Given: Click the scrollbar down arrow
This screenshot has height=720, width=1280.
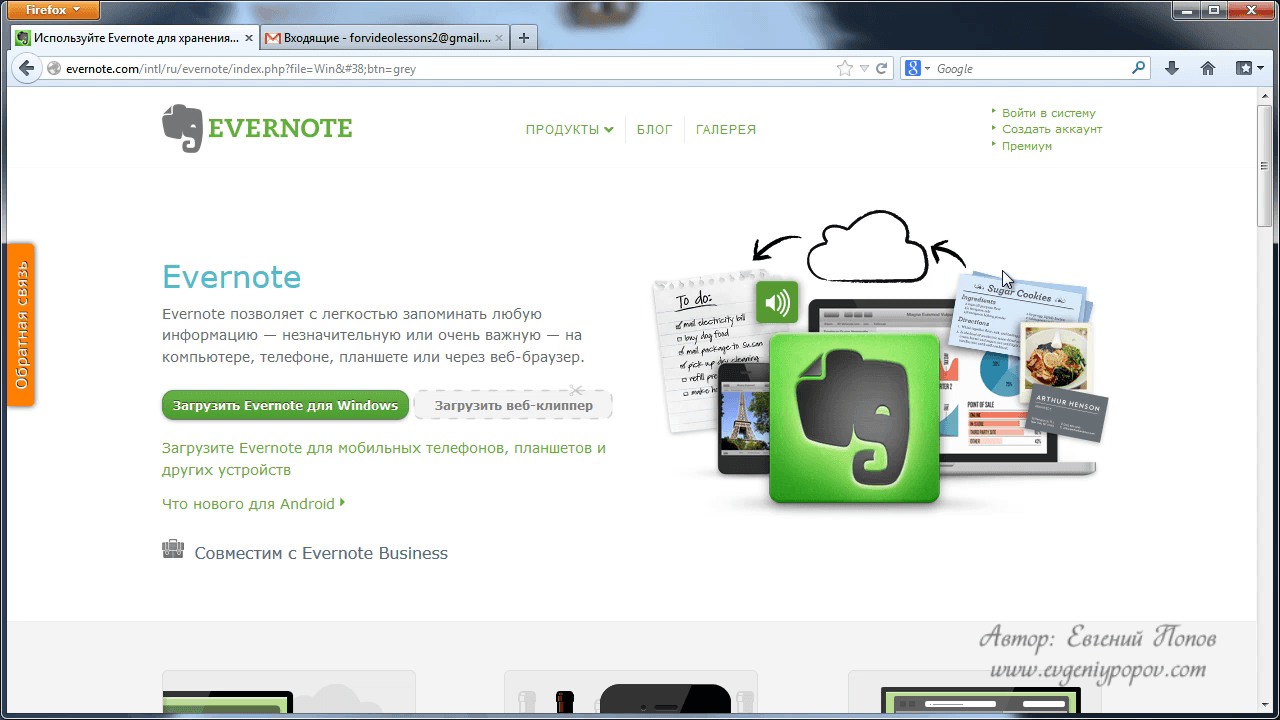Looking at the screenshot, I should point(1264,706).
